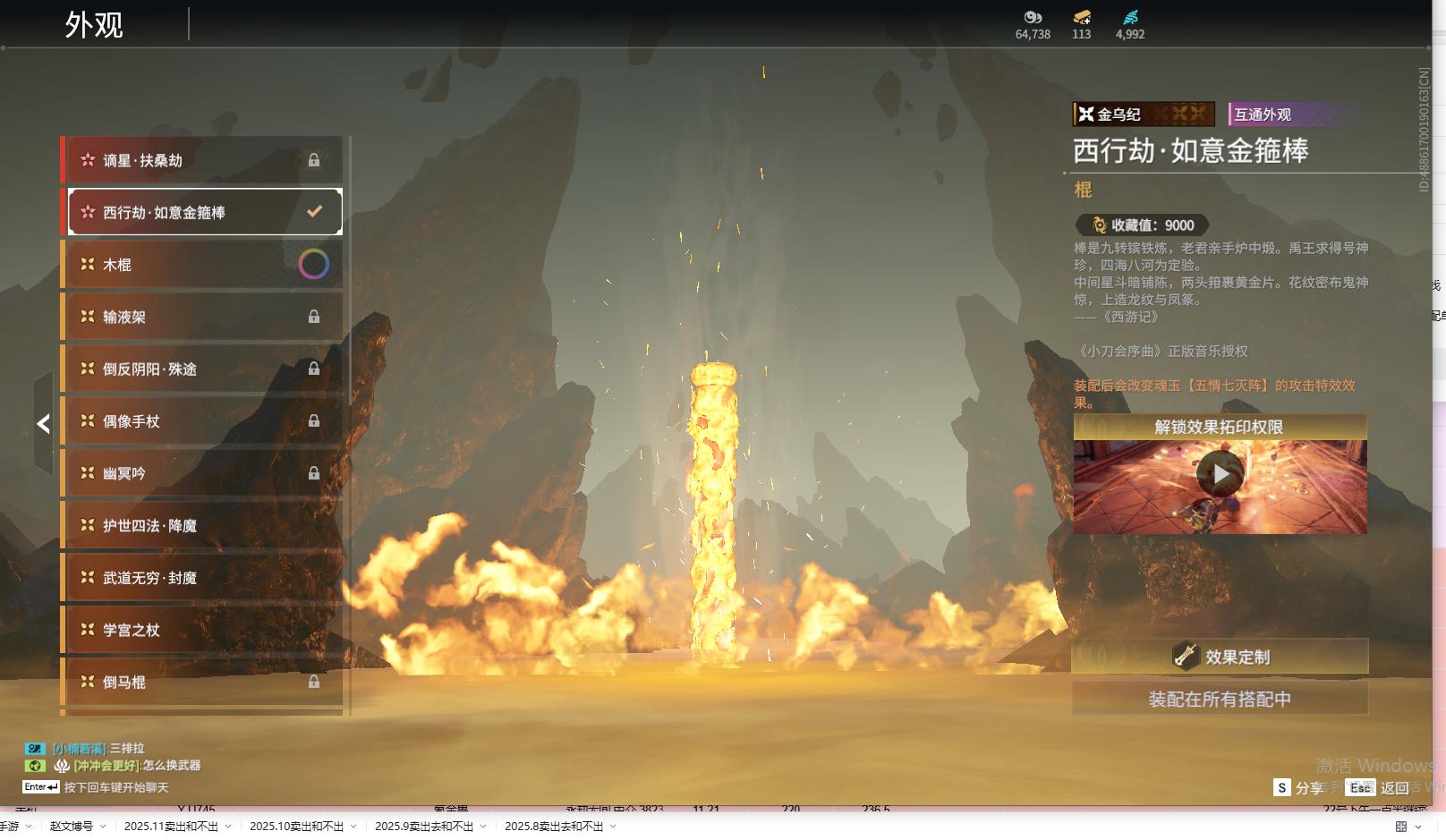Click the gold coin currency icon

pyautogui.click(x=1033, y=17)
